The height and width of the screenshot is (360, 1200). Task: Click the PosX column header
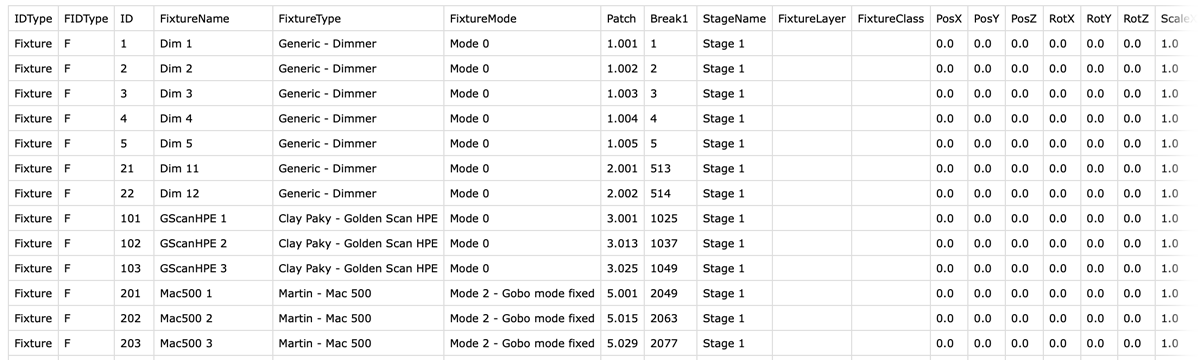click(x=949, y=19)
